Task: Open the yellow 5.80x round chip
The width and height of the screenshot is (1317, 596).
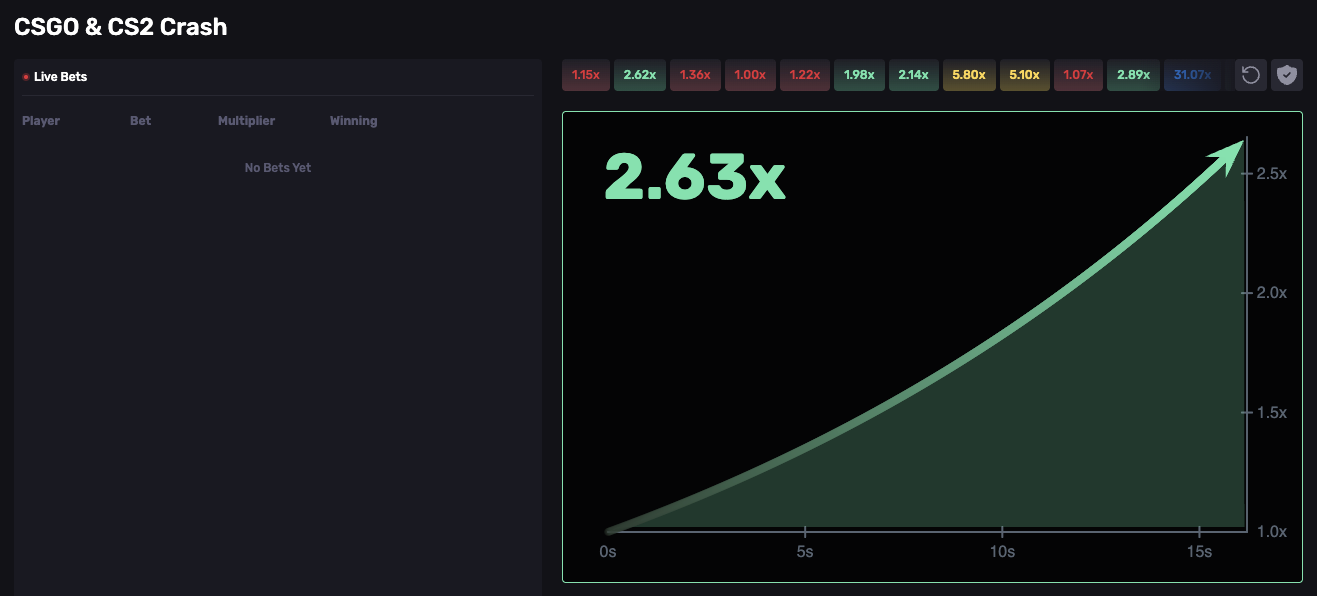Action: [968, 75]
